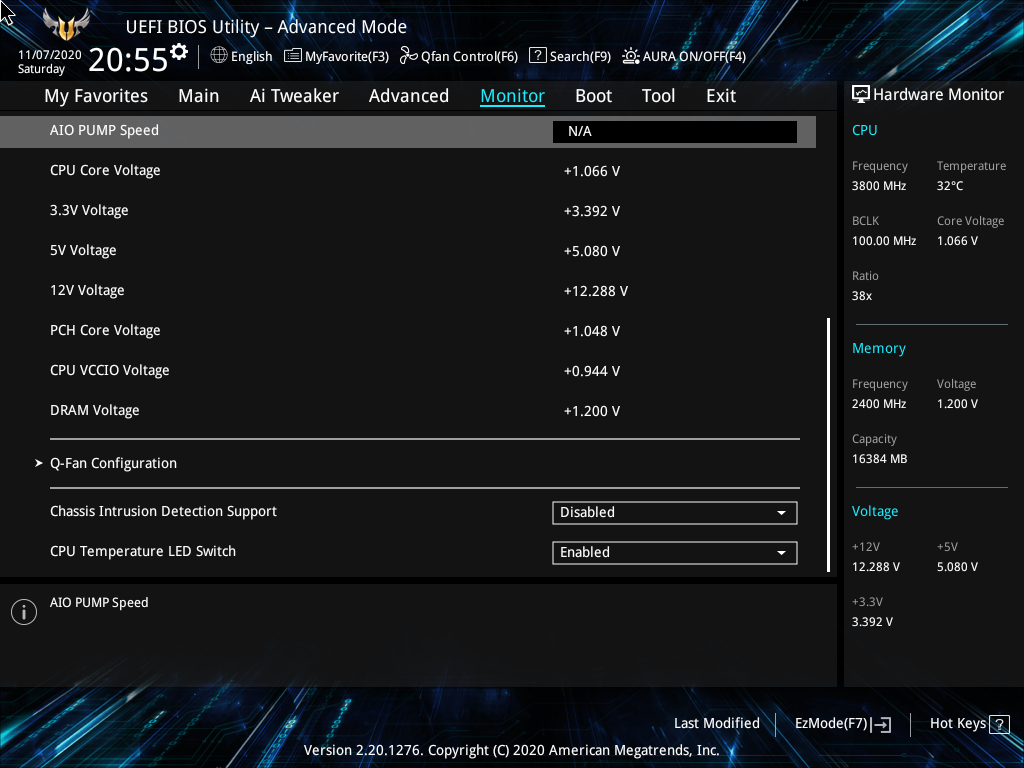1024x768 pixels.
Task: Select the DRAM Voltage row
Action: click(408, 411)
